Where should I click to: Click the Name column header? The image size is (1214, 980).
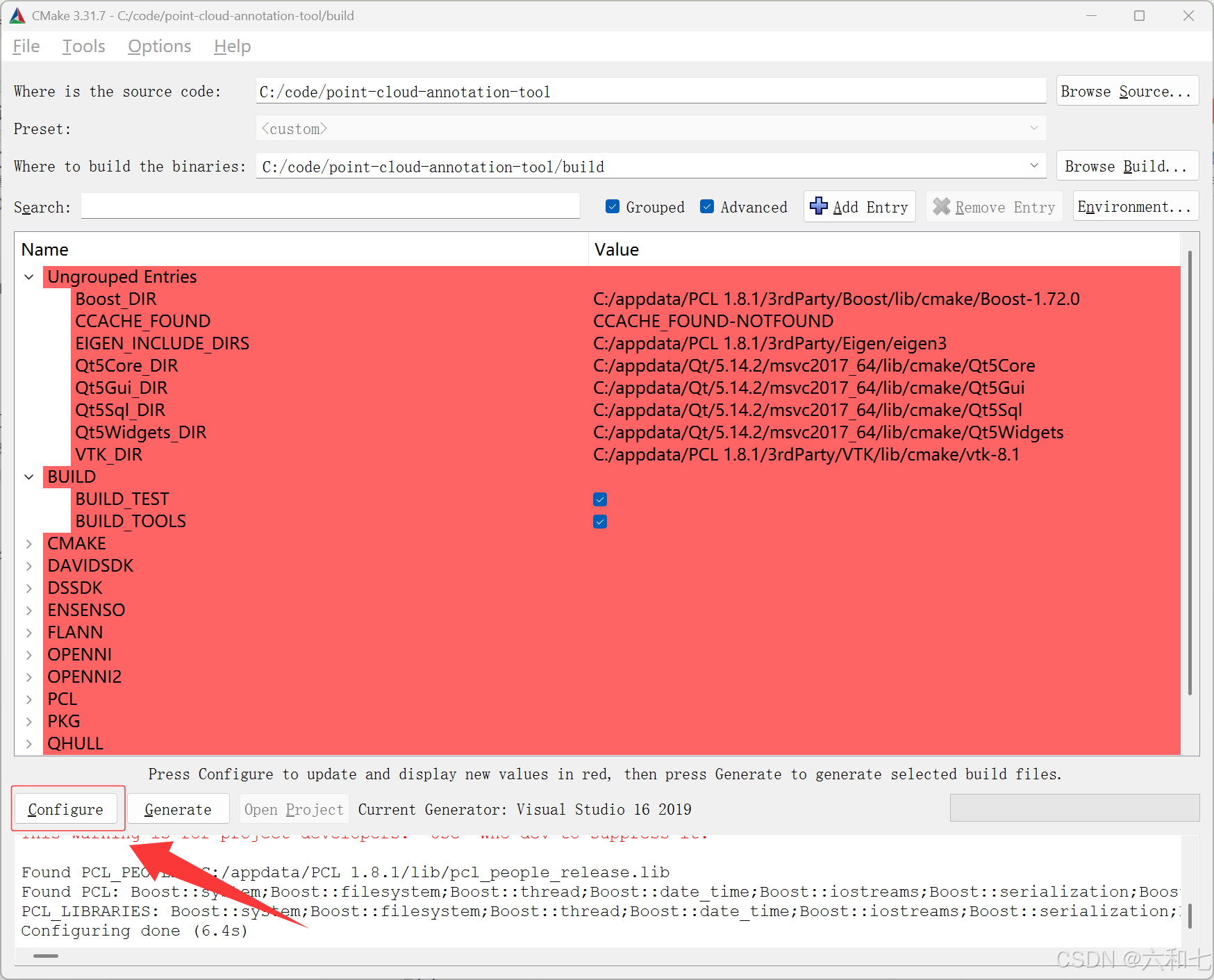(301, 249)
